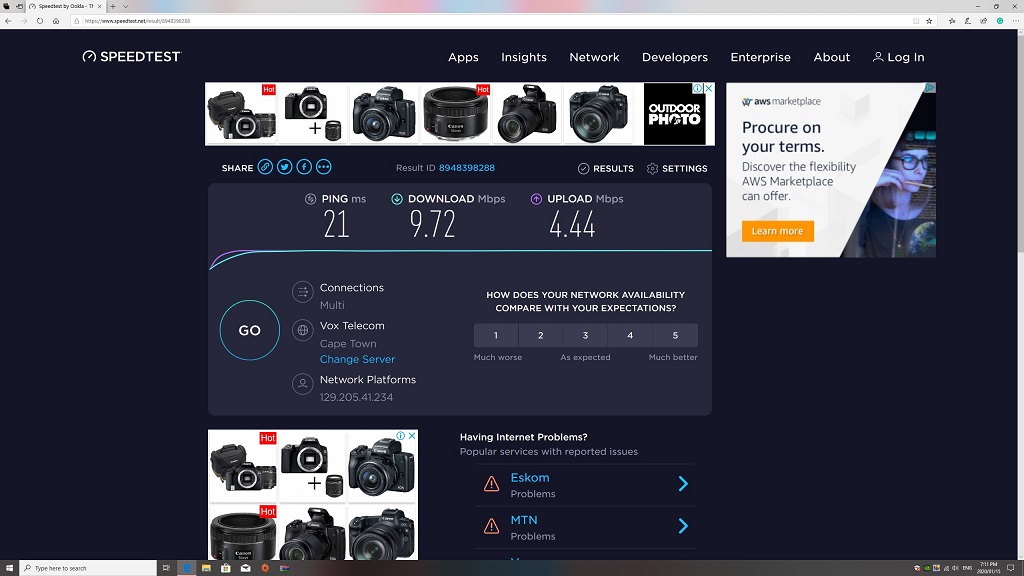
Task: Reload the page with refresh icon
Action: (x=40, y=21)
